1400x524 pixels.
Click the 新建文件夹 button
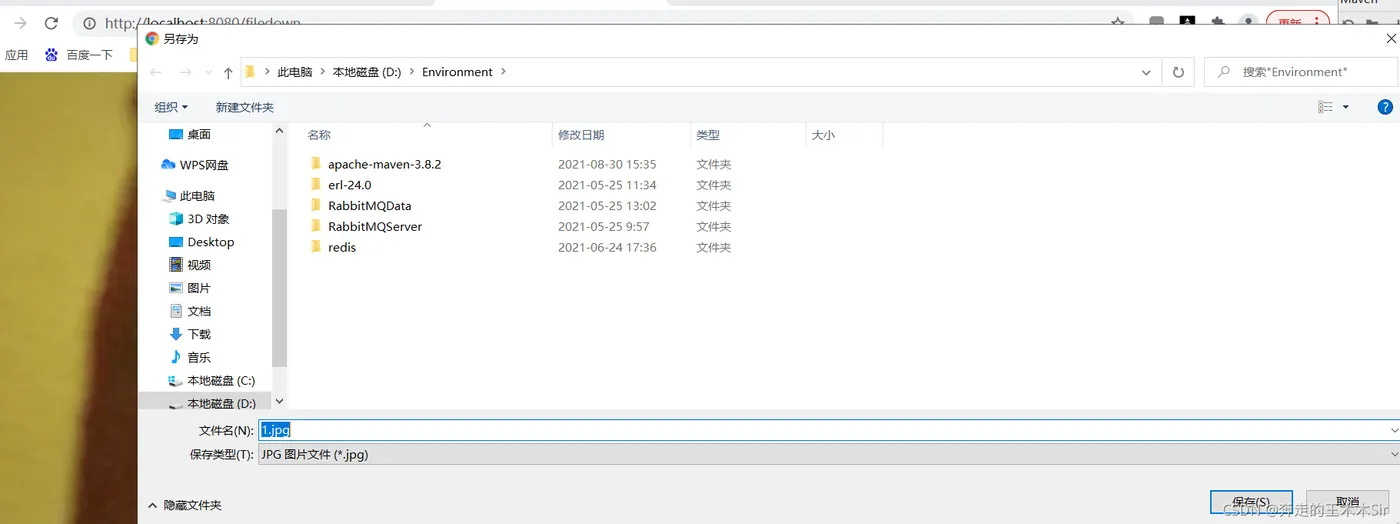tap(245, 107)
